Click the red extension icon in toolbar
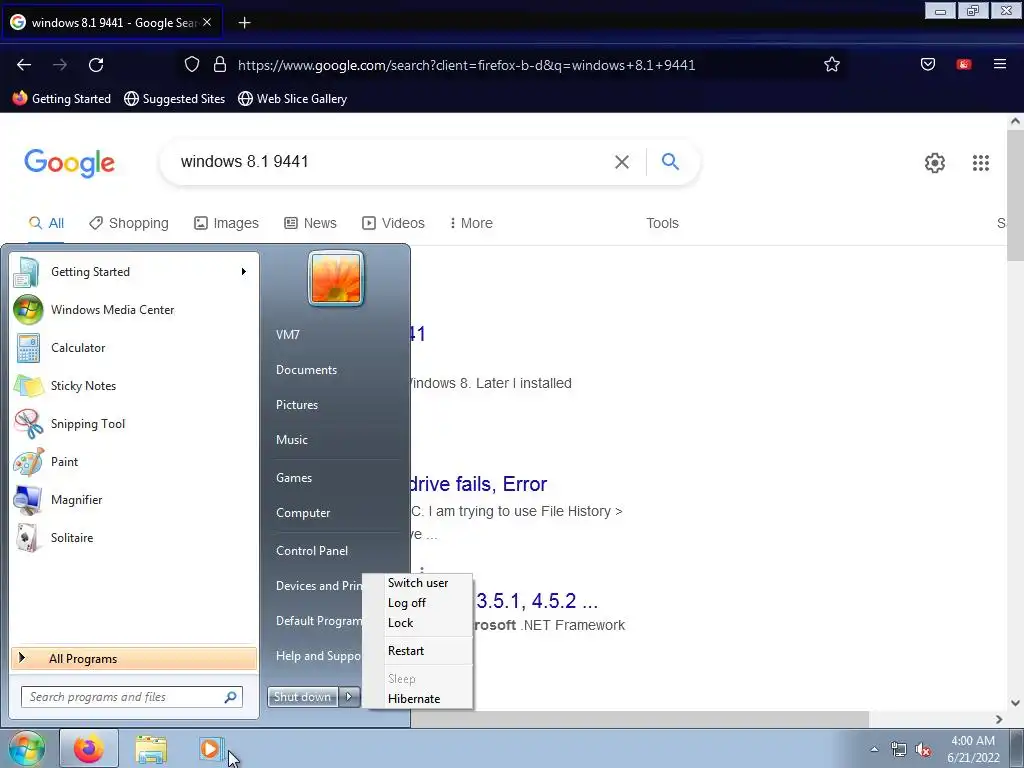1024x768 pixels. [963, 65]
